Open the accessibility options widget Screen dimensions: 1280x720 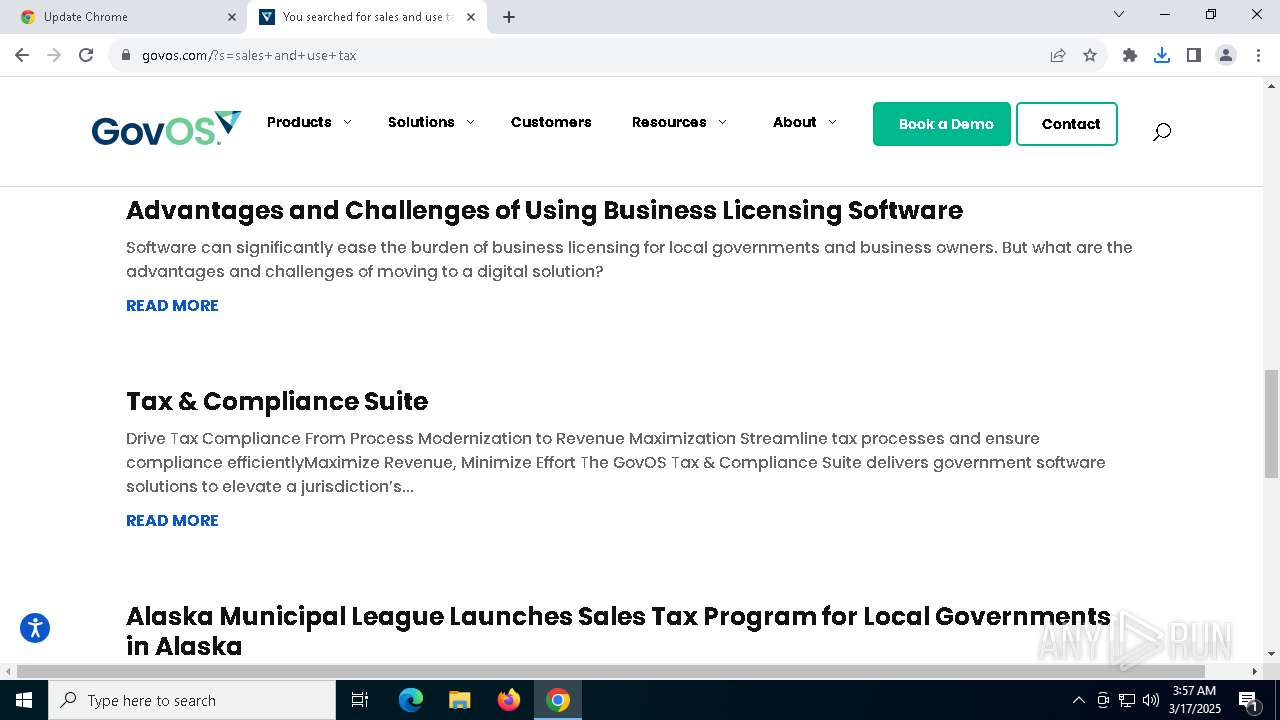(x=35, y=628)
